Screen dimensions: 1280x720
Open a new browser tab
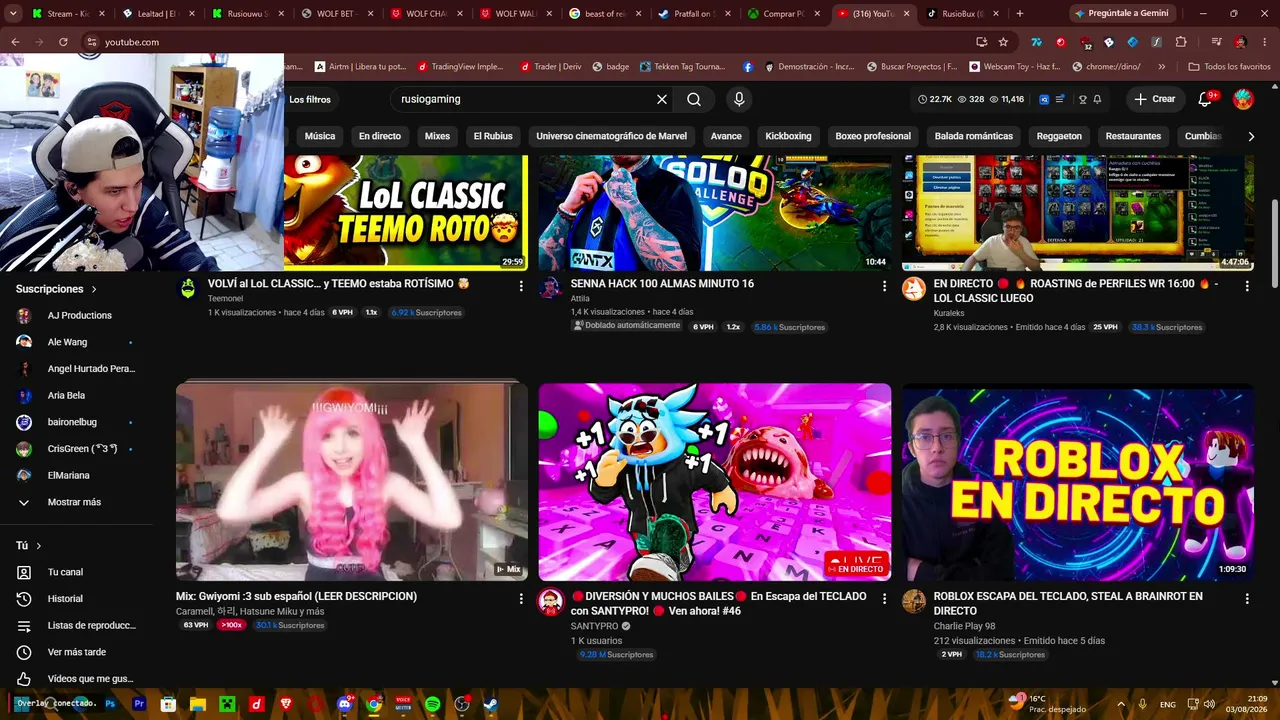(x=1020, y=14)
